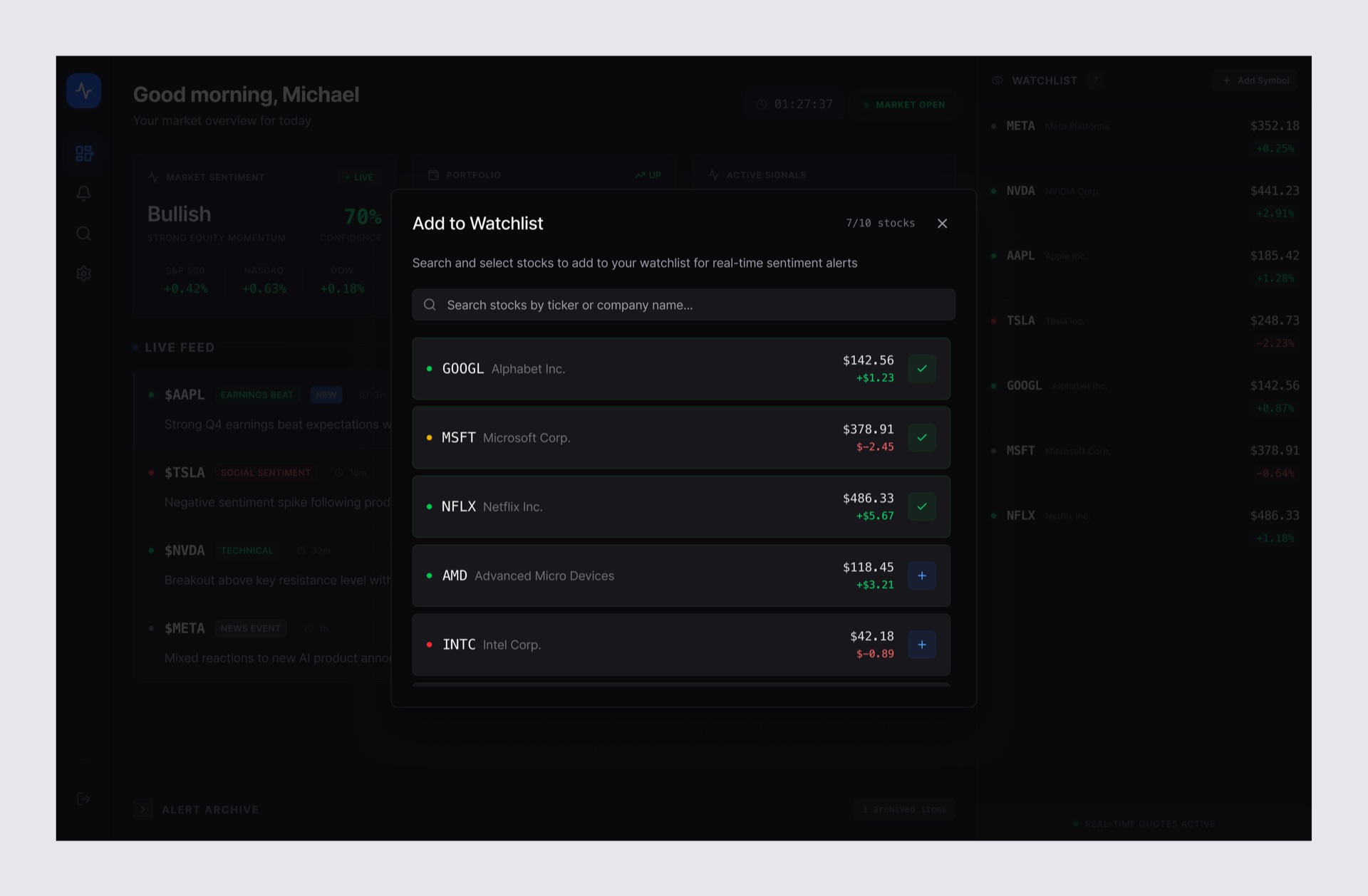Open settings from the sidebar gear
This screenshot has width=1368, height=896.
[84, 274]
